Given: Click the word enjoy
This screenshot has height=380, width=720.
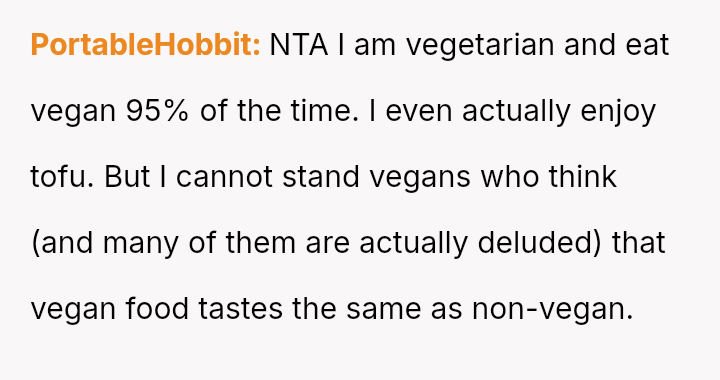Looking at the screenshot, I should click(x=618, y=113).
